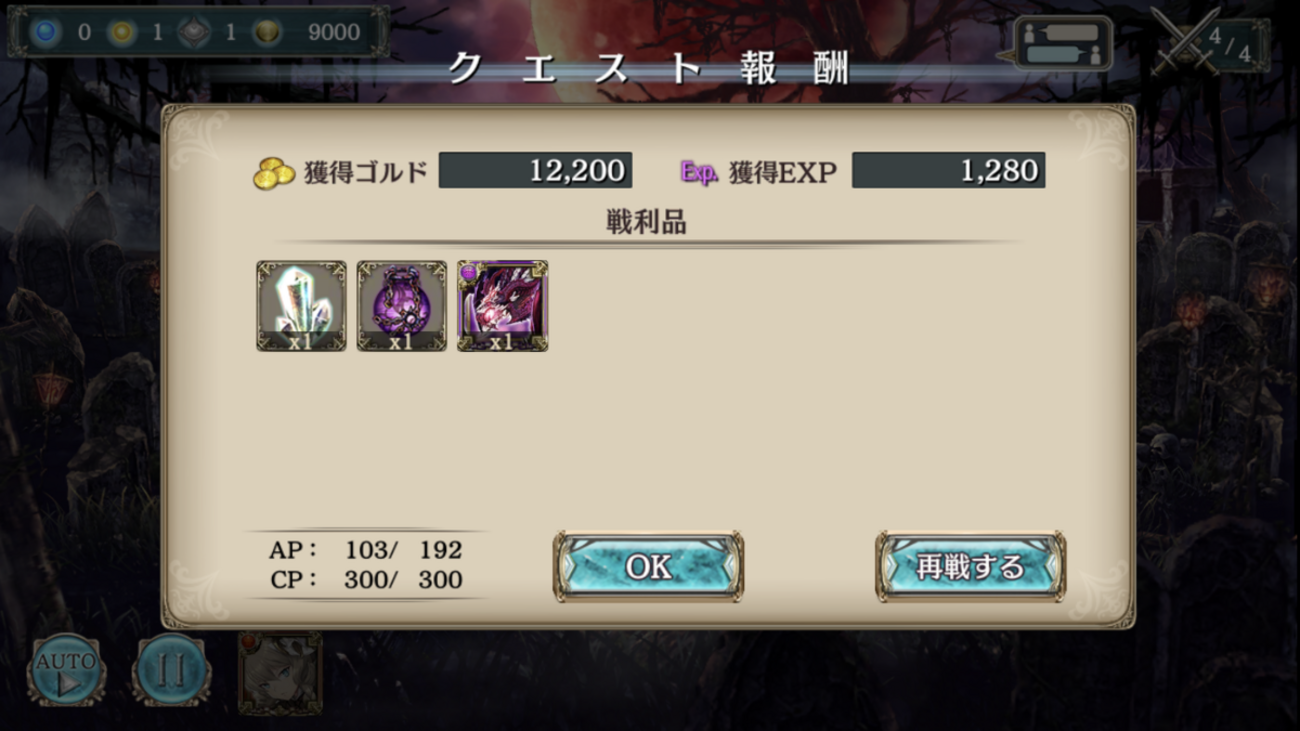The image size is (1300, 731).
Task: Select the purple pouch loot item
Action: (402, 306)
